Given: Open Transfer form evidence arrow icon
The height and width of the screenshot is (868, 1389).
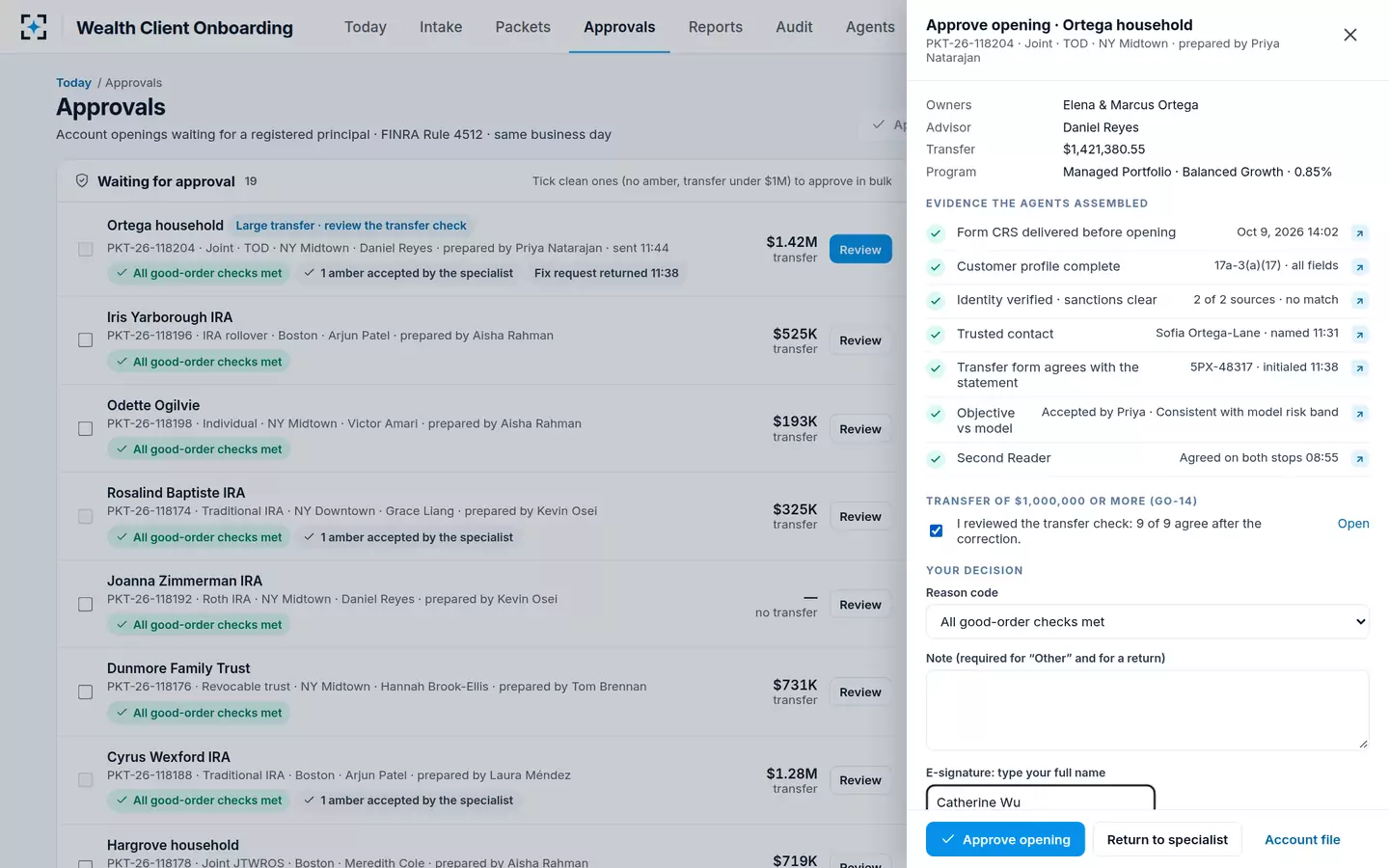Looking at the screenshot, I should pos(1360,367).
